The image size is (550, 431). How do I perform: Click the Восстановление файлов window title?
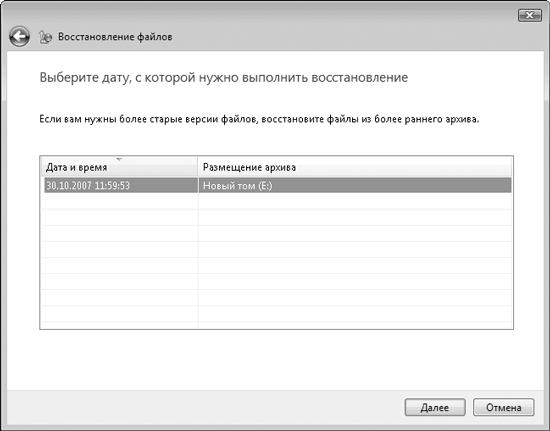115,37
